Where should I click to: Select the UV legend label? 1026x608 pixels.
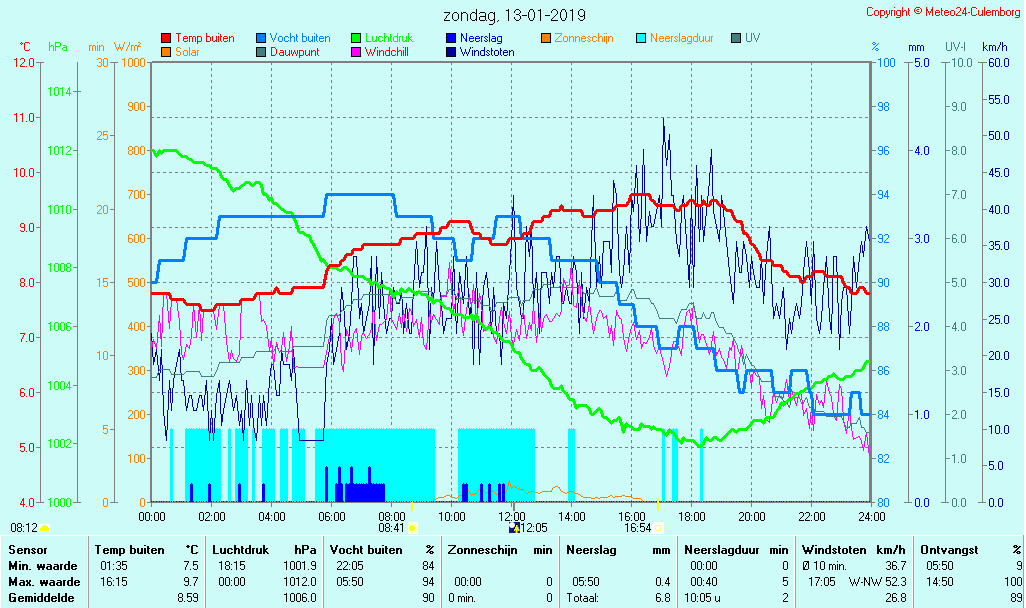752,38
